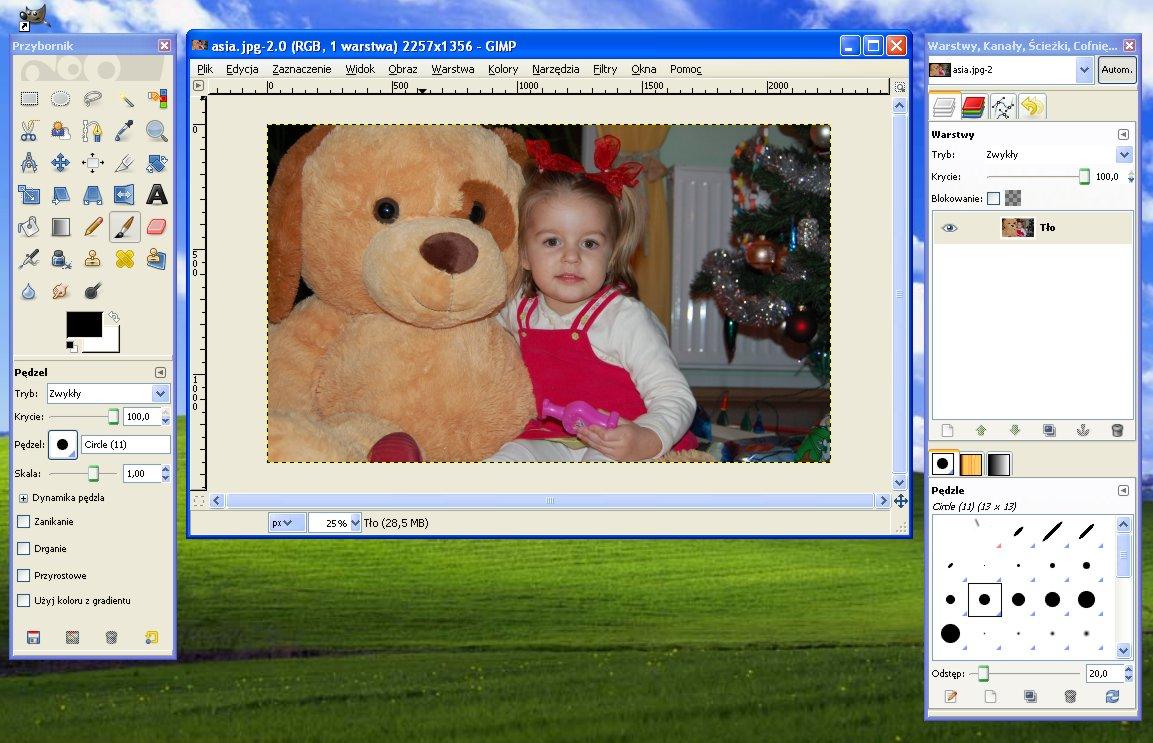Toggle Blokowanie pixel lock checkbox

[x=993, y=198]
